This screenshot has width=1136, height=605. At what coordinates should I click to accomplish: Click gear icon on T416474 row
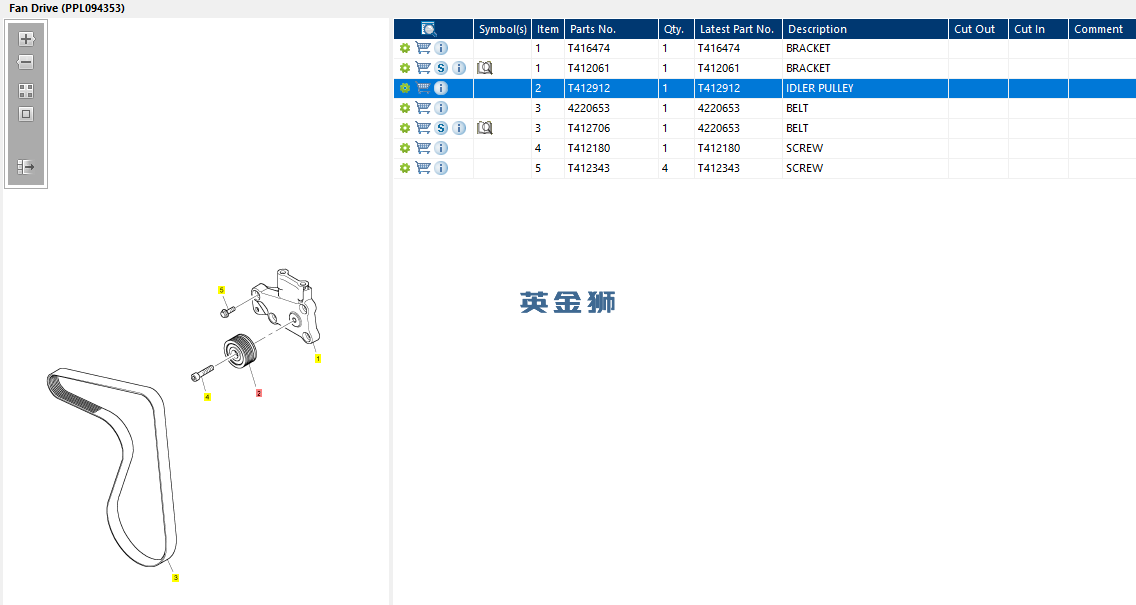pos(405,48)
